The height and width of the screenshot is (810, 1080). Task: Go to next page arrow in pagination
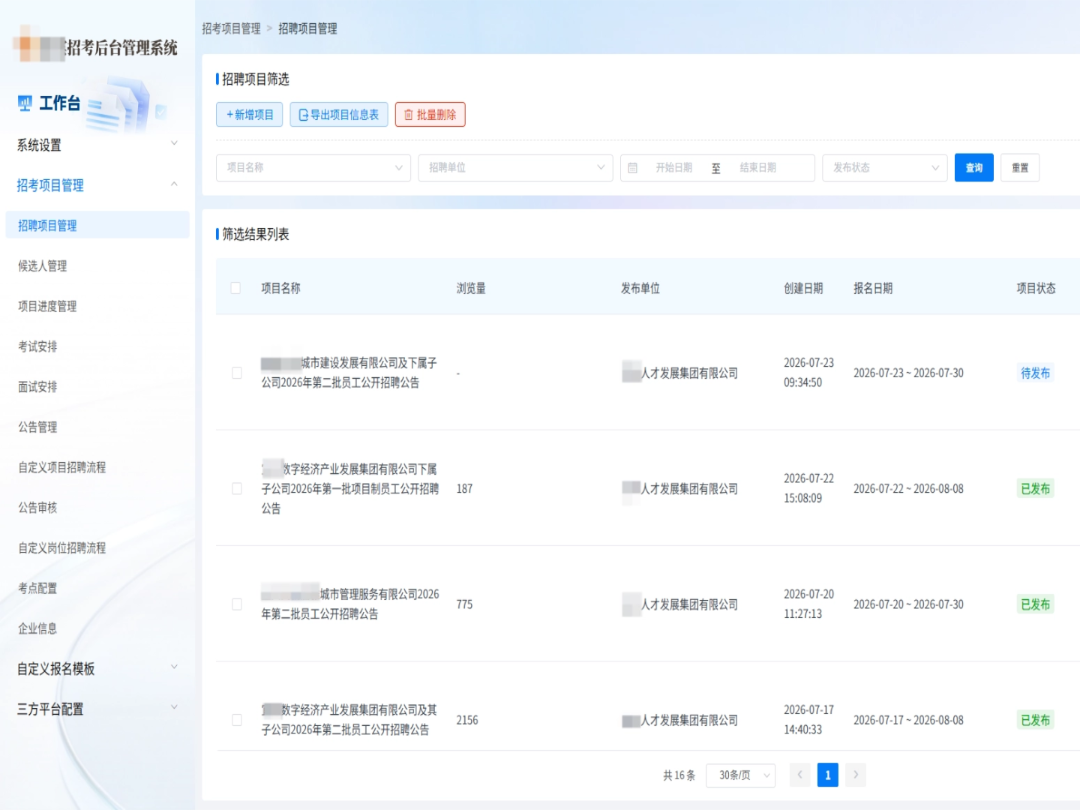pos(855,775)
